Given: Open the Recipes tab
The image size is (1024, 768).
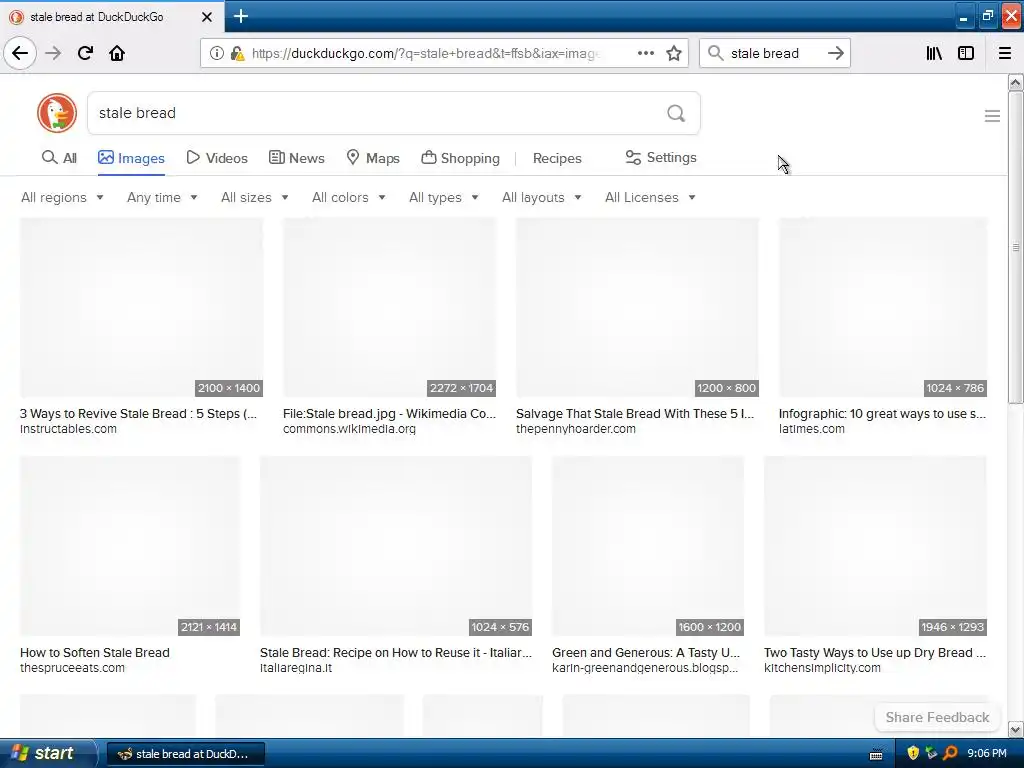Looking at the screenshot, I should tap(557, 158).
